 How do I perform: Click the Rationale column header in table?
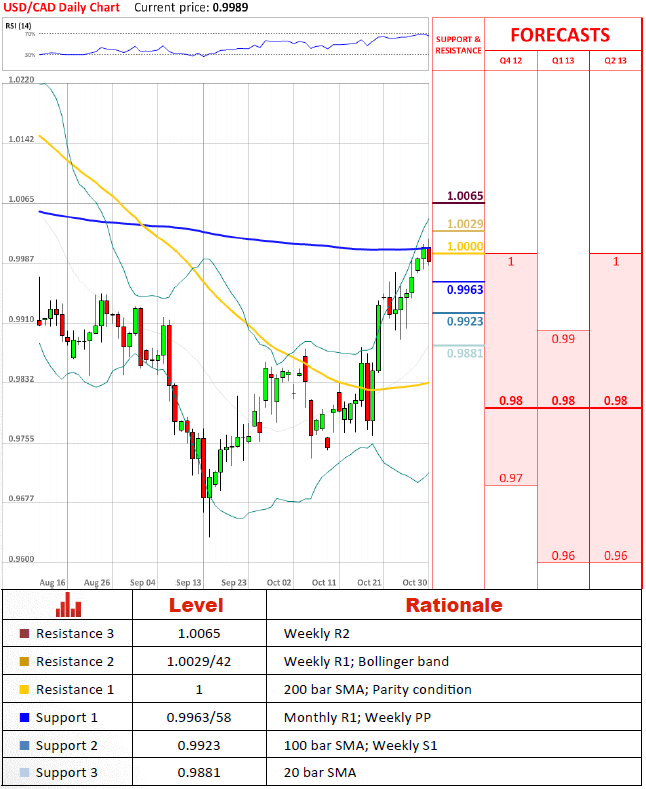(x=453, y=605)
